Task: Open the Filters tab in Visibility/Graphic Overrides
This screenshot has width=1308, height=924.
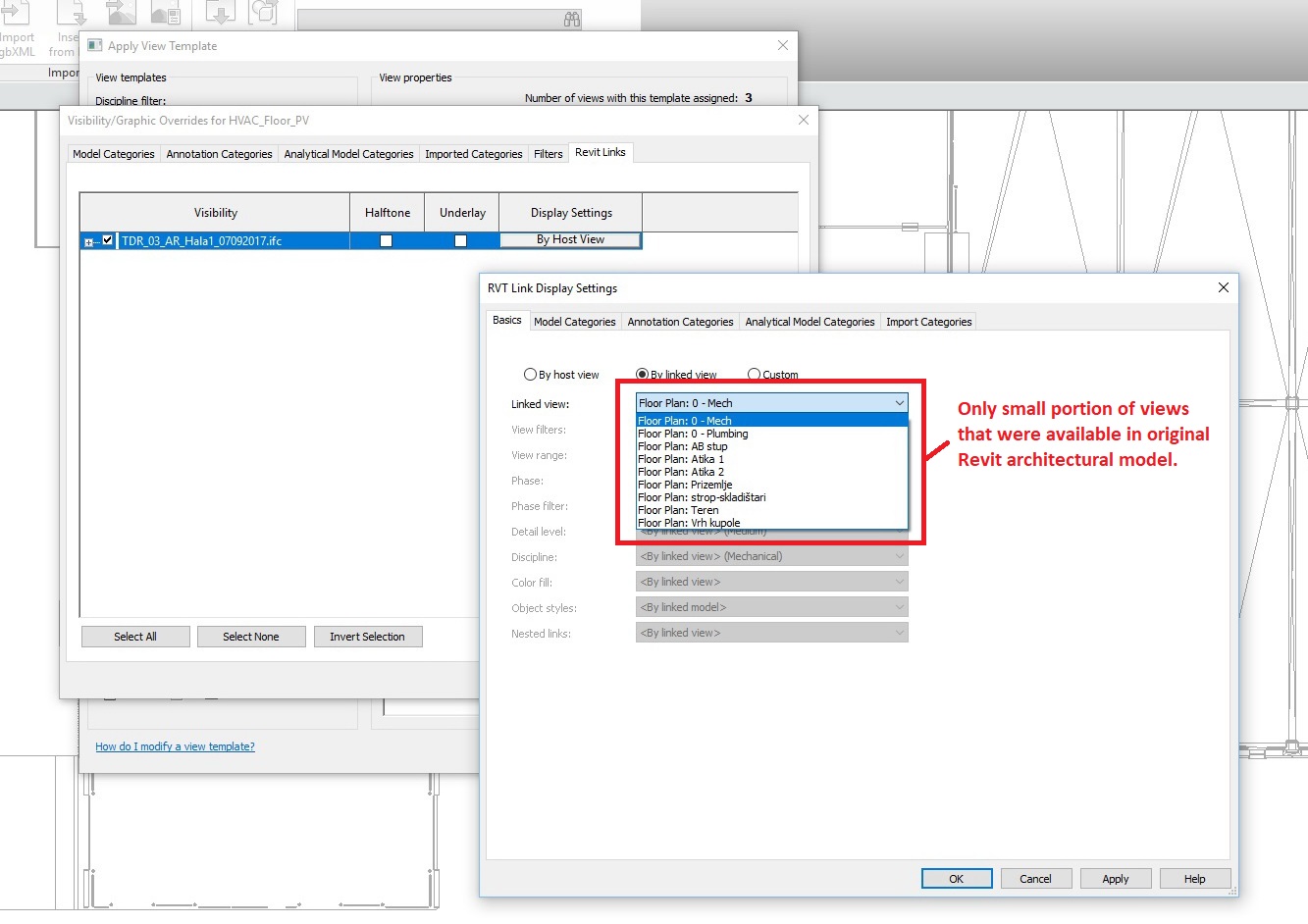Action: pyautogui.click(x=548, y=153)
